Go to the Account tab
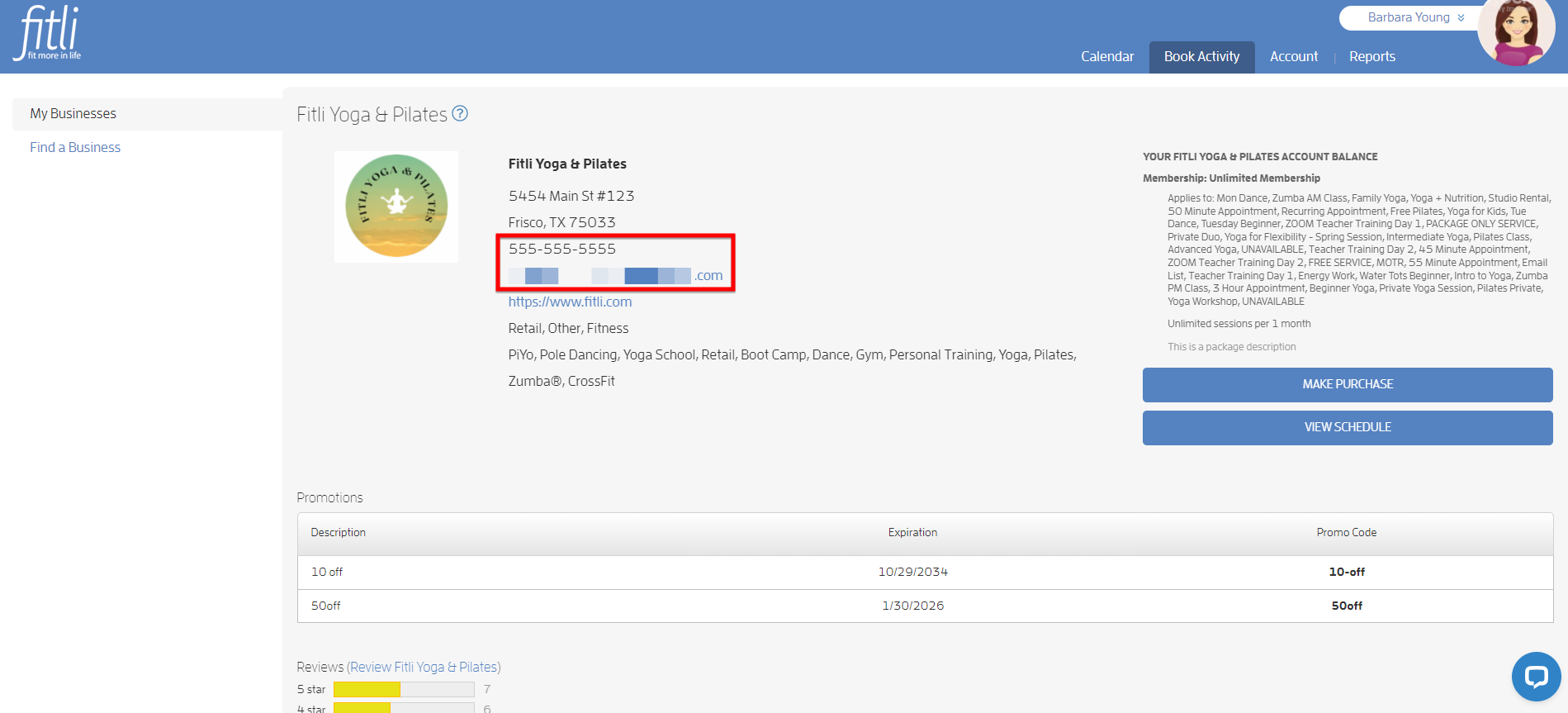Image resolution: width=1568 pixels, height=713 pixels. [x=1294, y=56]
